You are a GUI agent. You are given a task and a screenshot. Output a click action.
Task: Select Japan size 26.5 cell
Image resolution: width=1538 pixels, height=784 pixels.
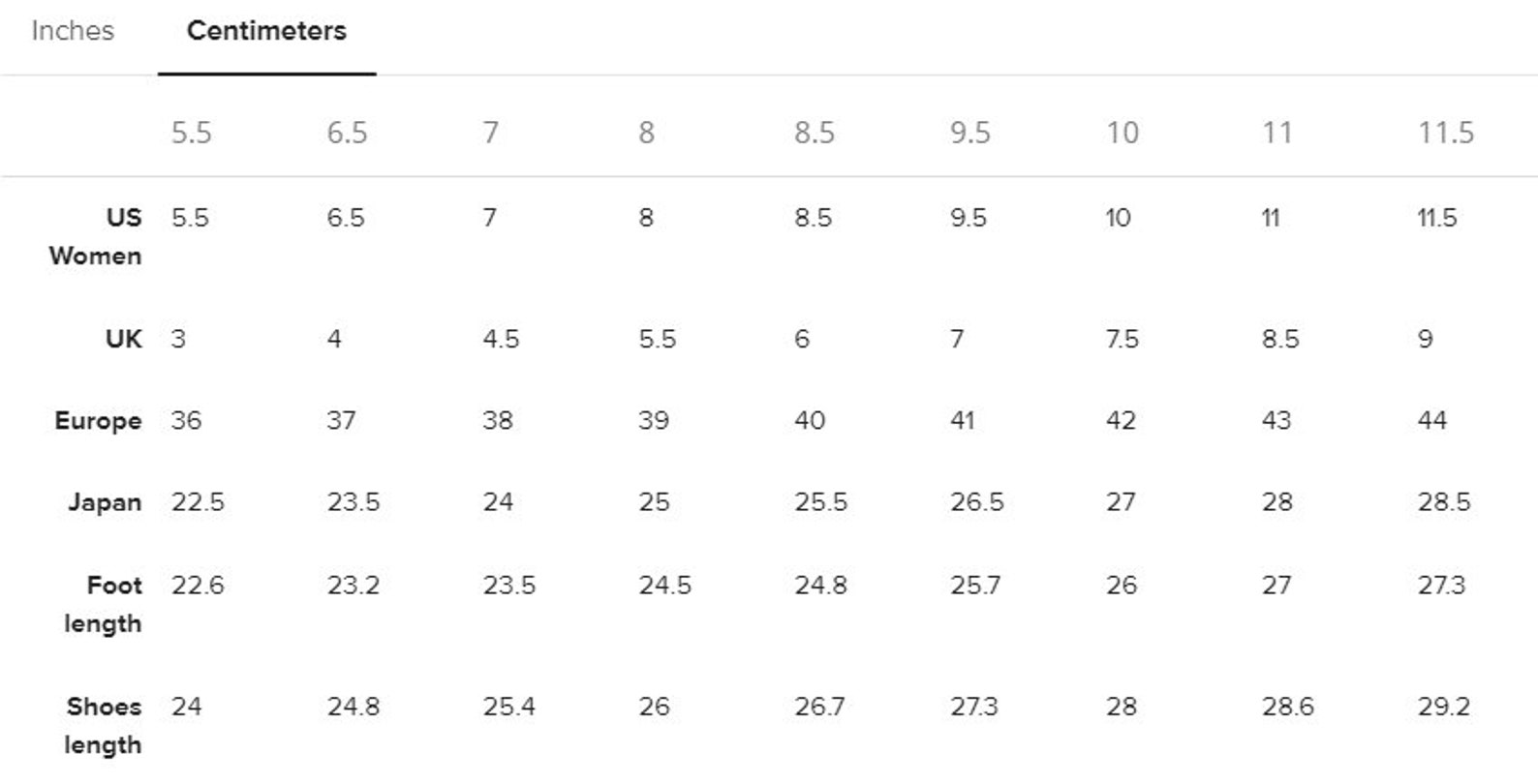(x=976, y=502)
